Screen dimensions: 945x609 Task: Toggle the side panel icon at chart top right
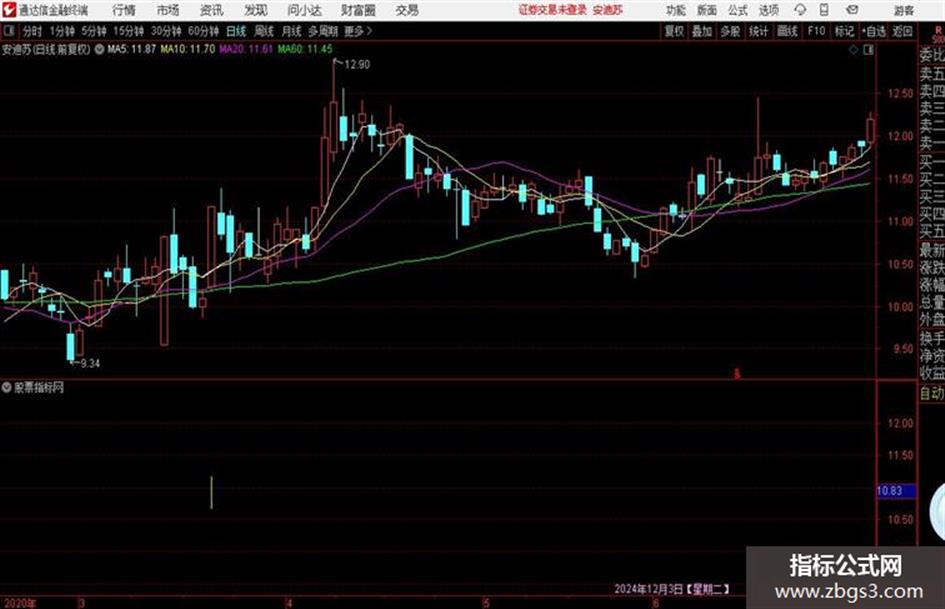868,50
